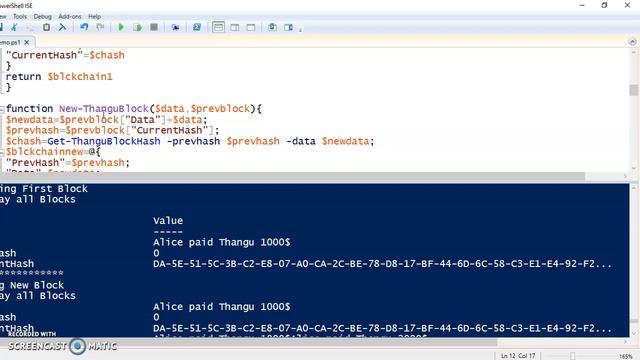The width and height of the screenshot is (640, 360).
Task: Run the script with green play button
Action: coord(121,27)
